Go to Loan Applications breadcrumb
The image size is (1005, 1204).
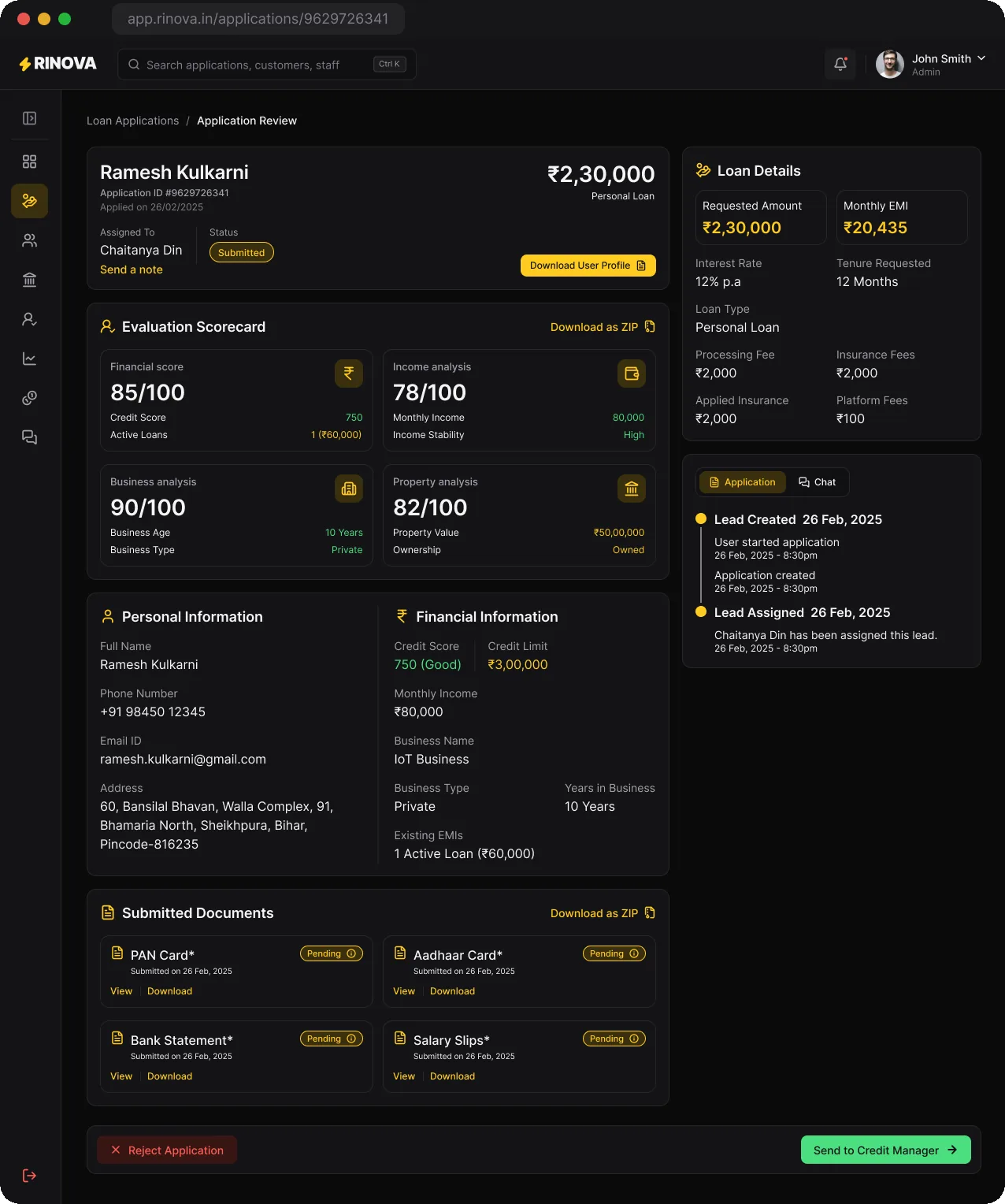tap(132, 121)
